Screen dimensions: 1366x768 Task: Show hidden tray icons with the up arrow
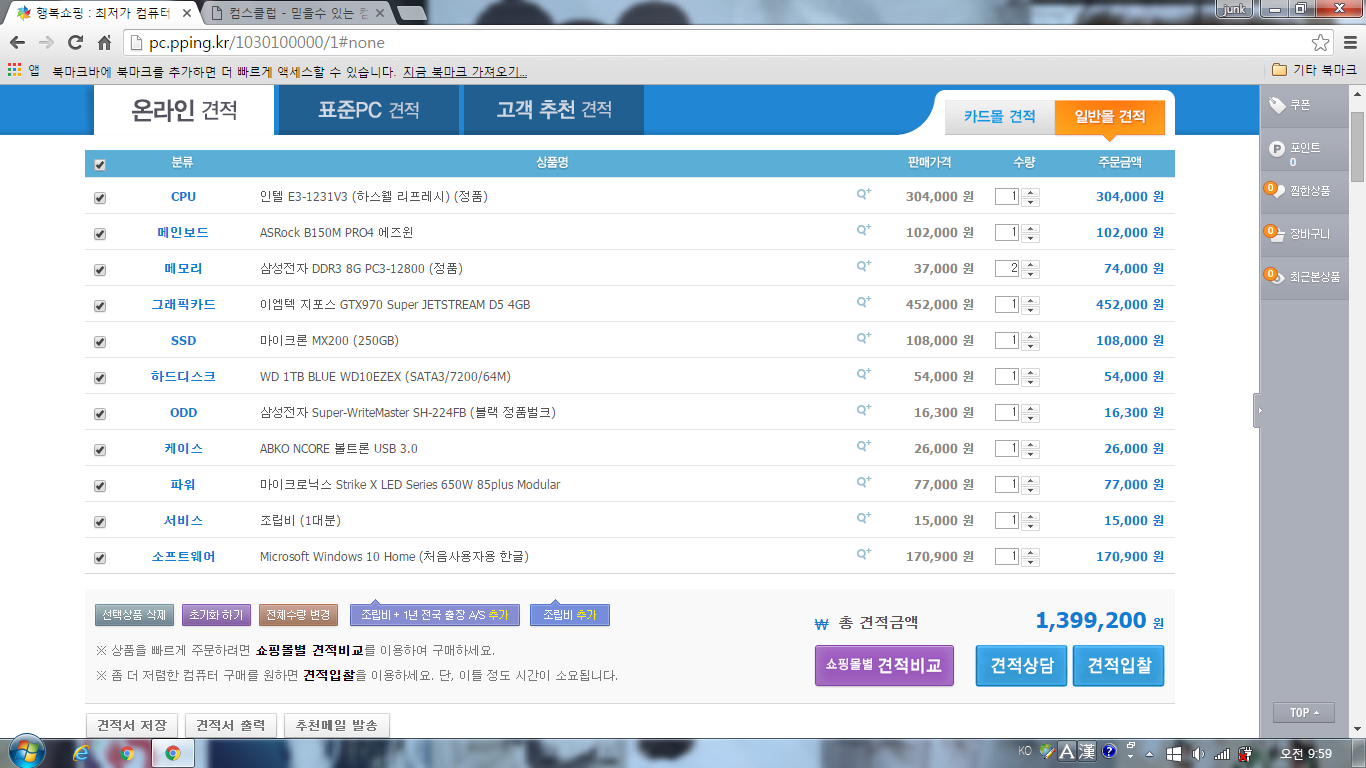(1151, 753)
